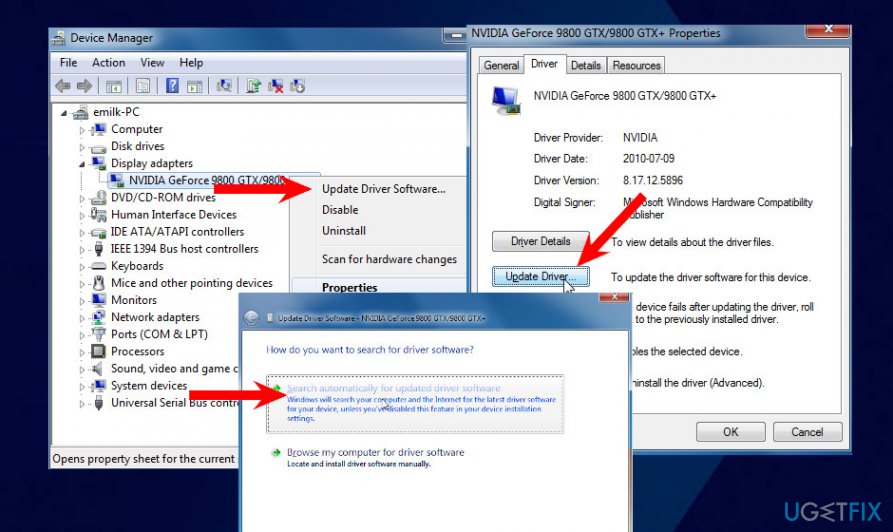Click the Driver Date value 2010-07-09
The height and width of the screenshot is (532, 893).
click(648, 158)
